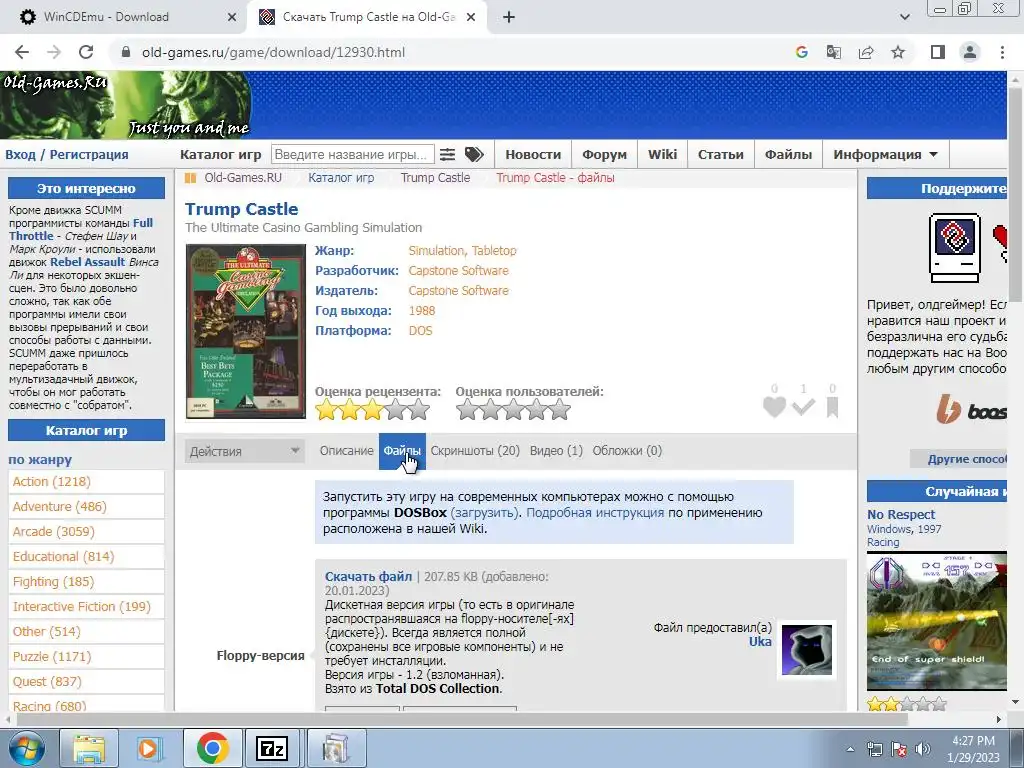Open the Windows Start button
Screen dimensions: 1024x768
[x=26, y=748]
